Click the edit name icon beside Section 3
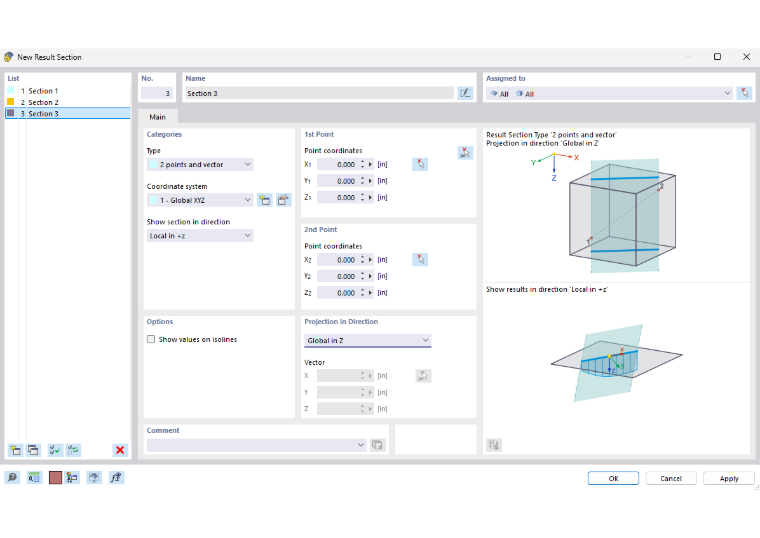760x538 pixels. pyautogui.click(x=465, y=93)
